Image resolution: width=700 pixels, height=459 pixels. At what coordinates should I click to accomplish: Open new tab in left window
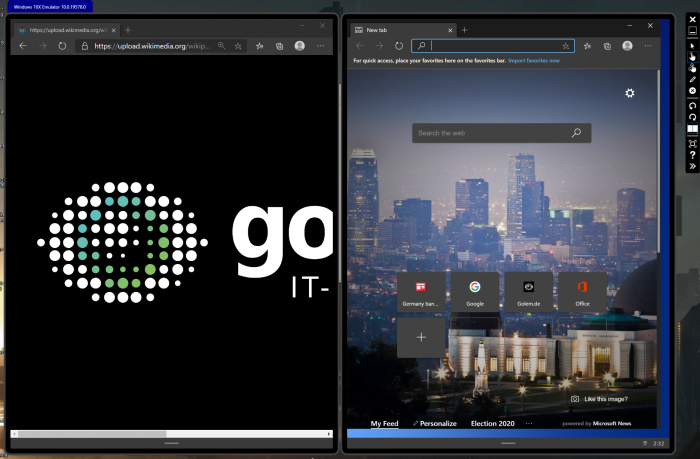[x=128, y=30]
